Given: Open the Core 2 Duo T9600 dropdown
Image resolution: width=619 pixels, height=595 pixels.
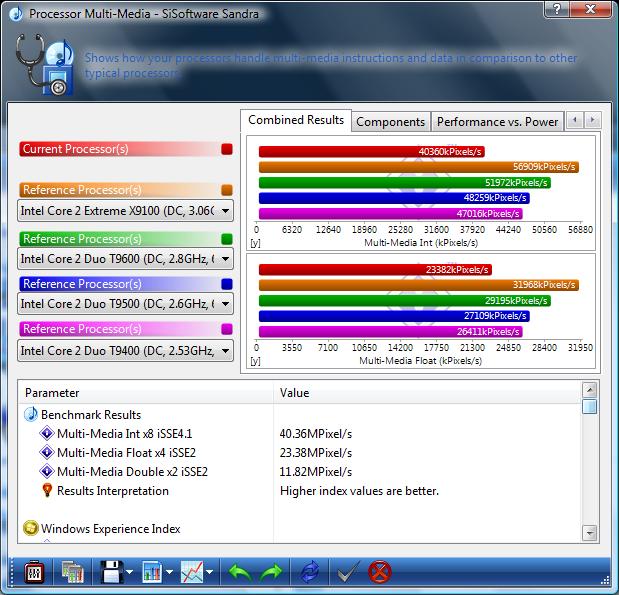Looking at the screenshot, I should 126,259.
